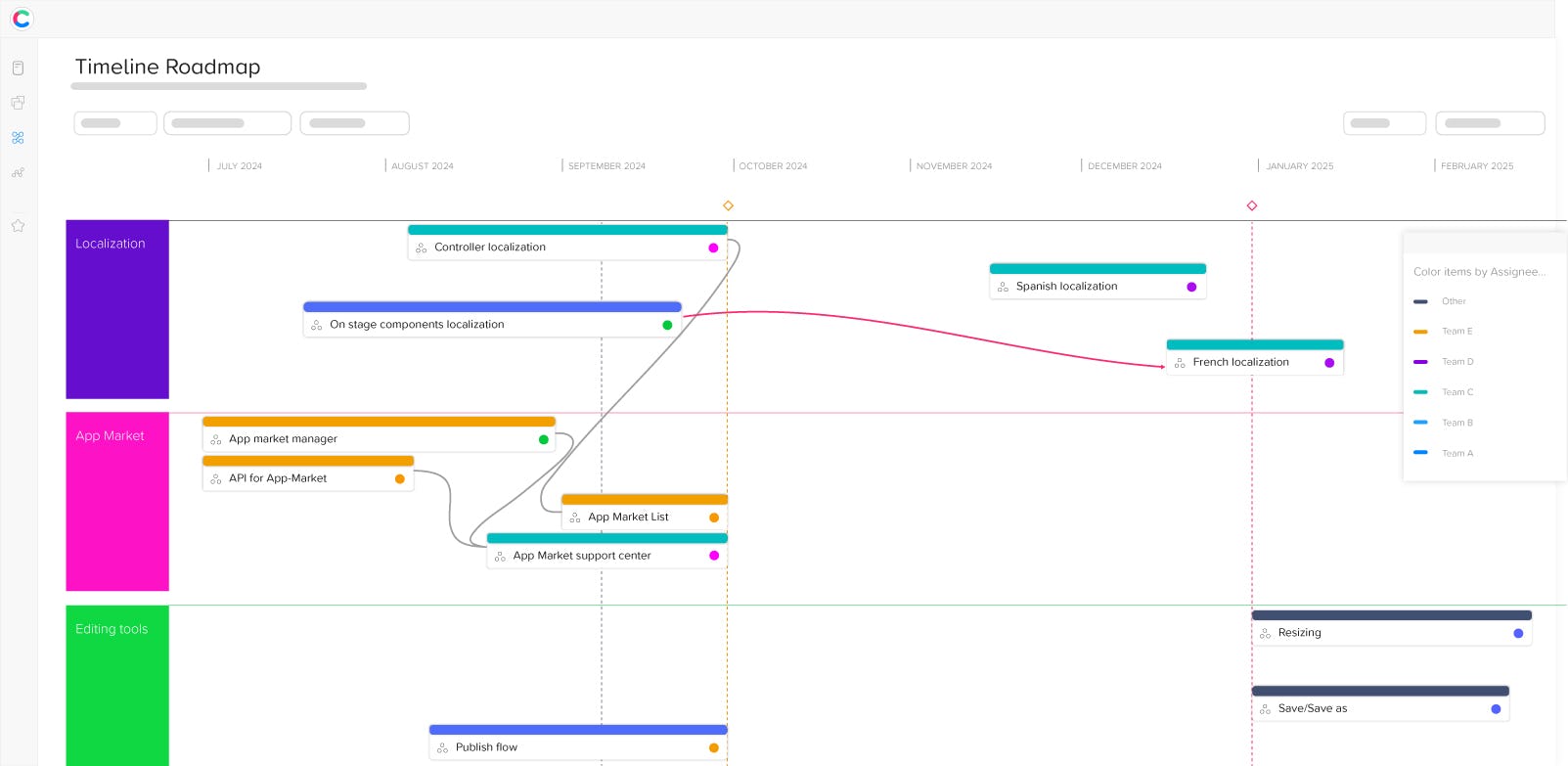Click the hierarchy icon on On stage components localization
The width and height of the screenshot is (1568, 766).
coord(317,325)
